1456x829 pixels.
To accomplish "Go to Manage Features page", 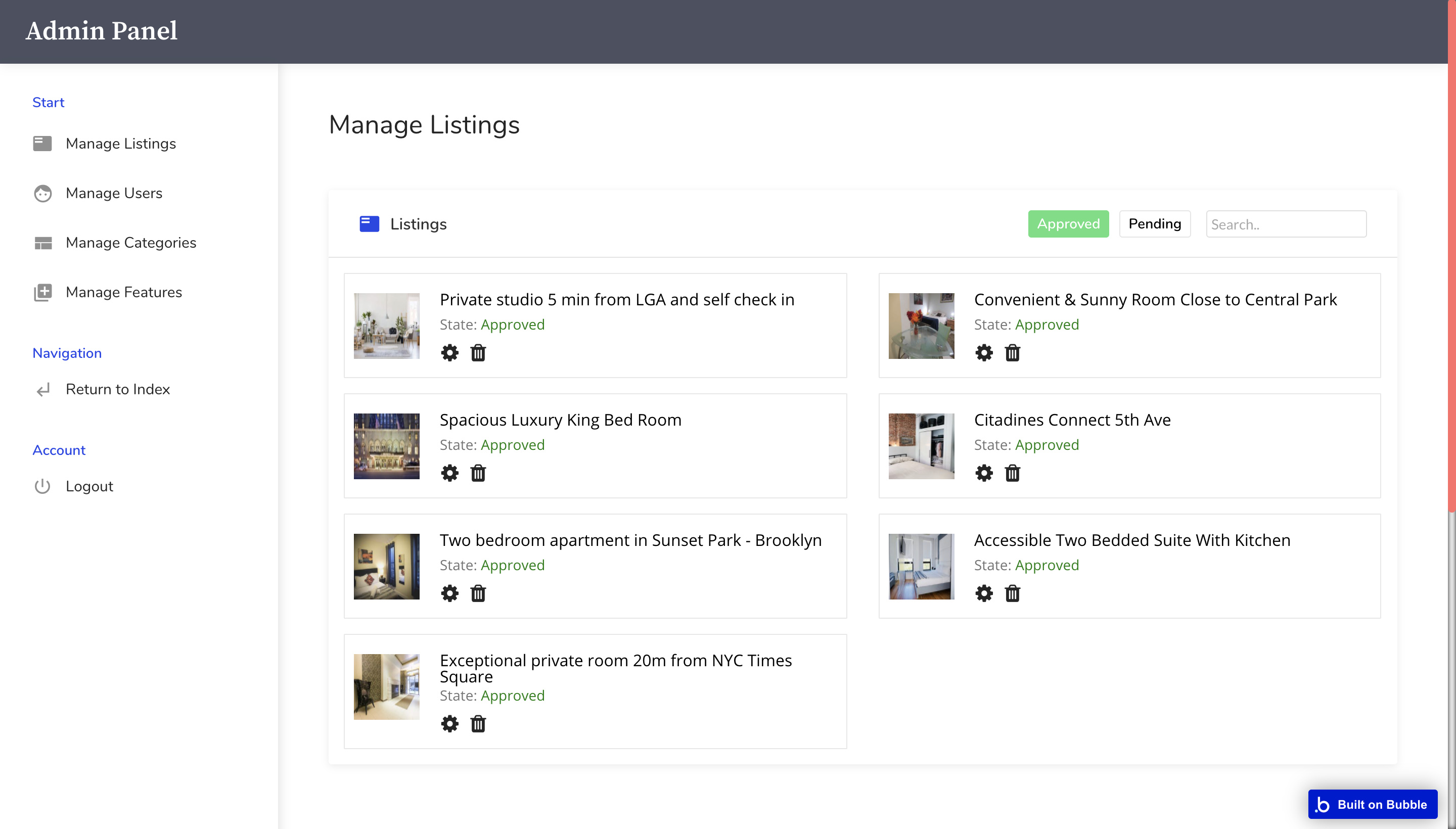I will click(123, 292).
